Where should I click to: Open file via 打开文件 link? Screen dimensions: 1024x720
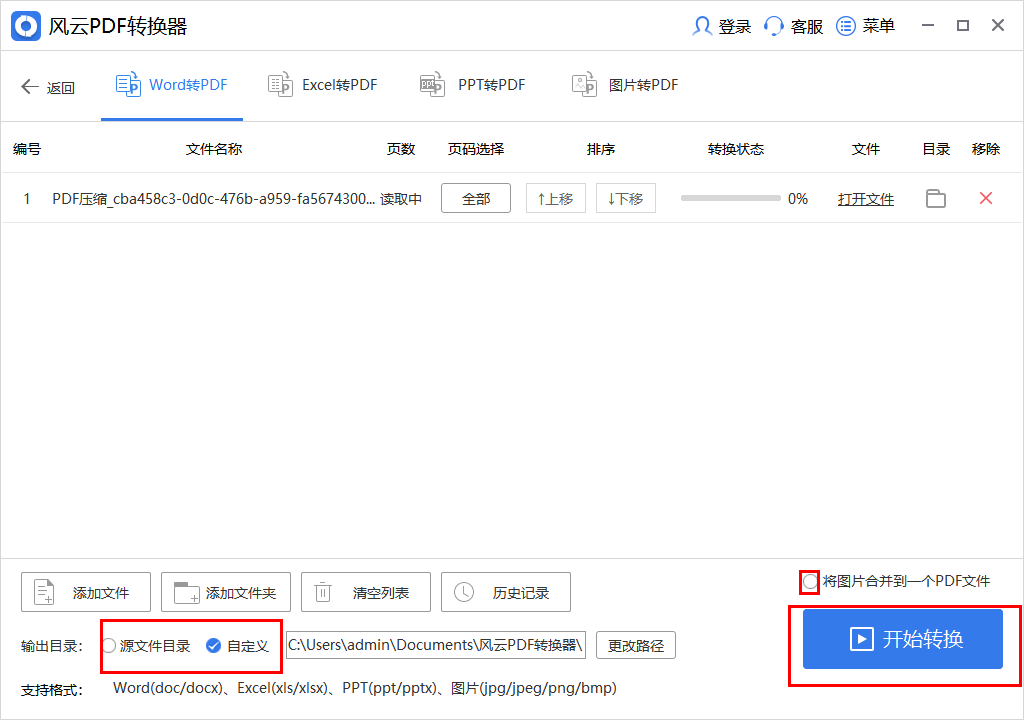tap(864, 198)
